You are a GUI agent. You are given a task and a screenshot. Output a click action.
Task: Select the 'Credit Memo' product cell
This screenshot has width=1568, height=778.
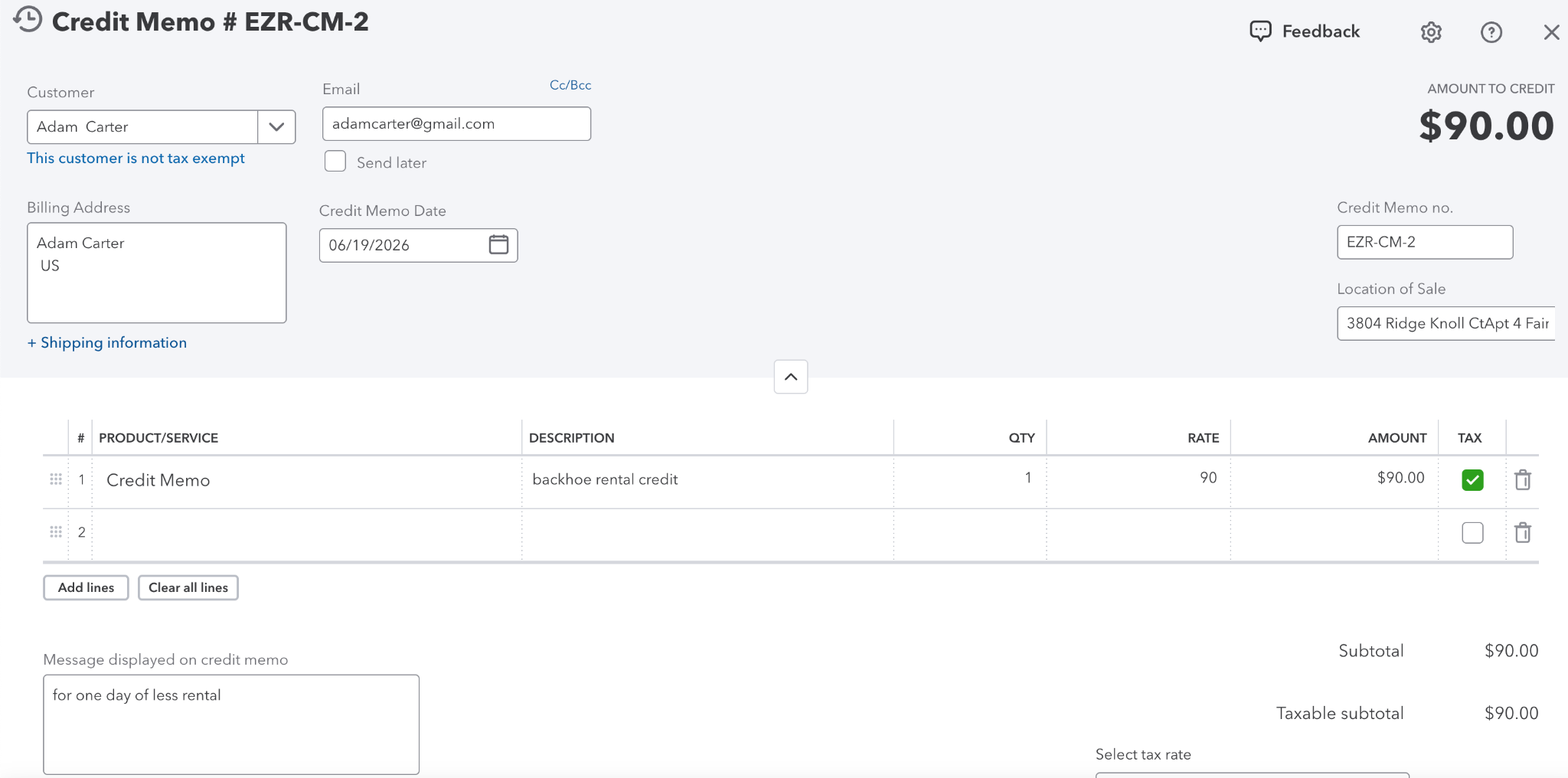(x=307, y=480)
